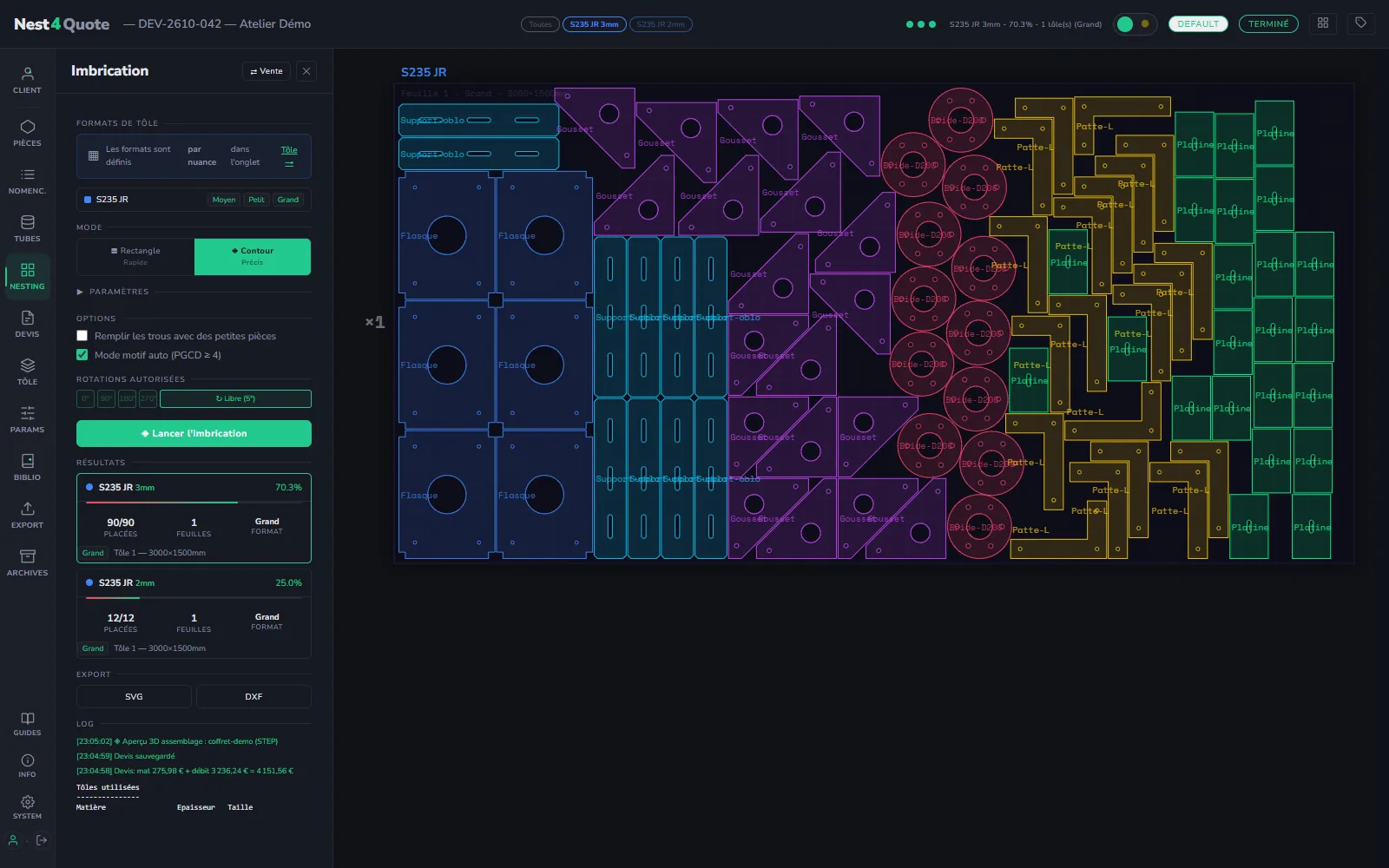Open the System settings section

click(27, 806)
